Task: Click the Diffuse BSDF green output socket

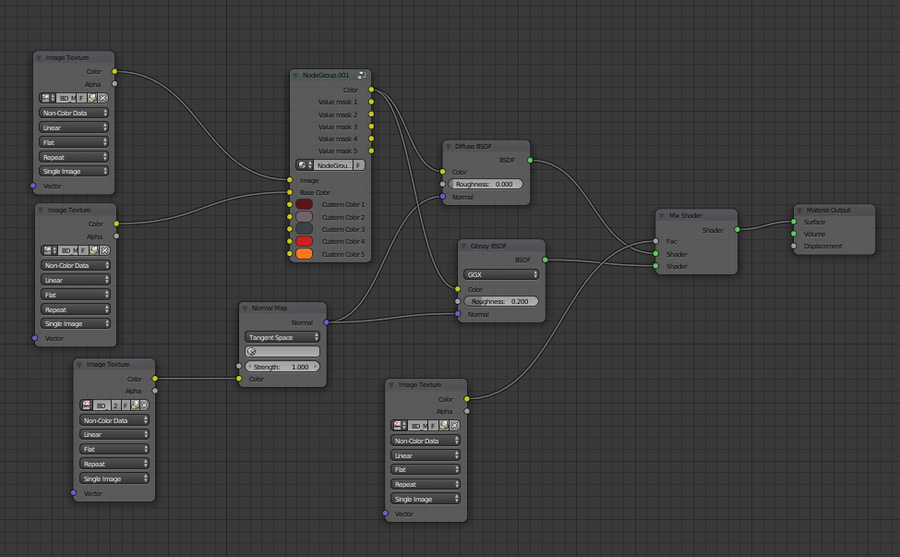Action: [x=530, y=160]
